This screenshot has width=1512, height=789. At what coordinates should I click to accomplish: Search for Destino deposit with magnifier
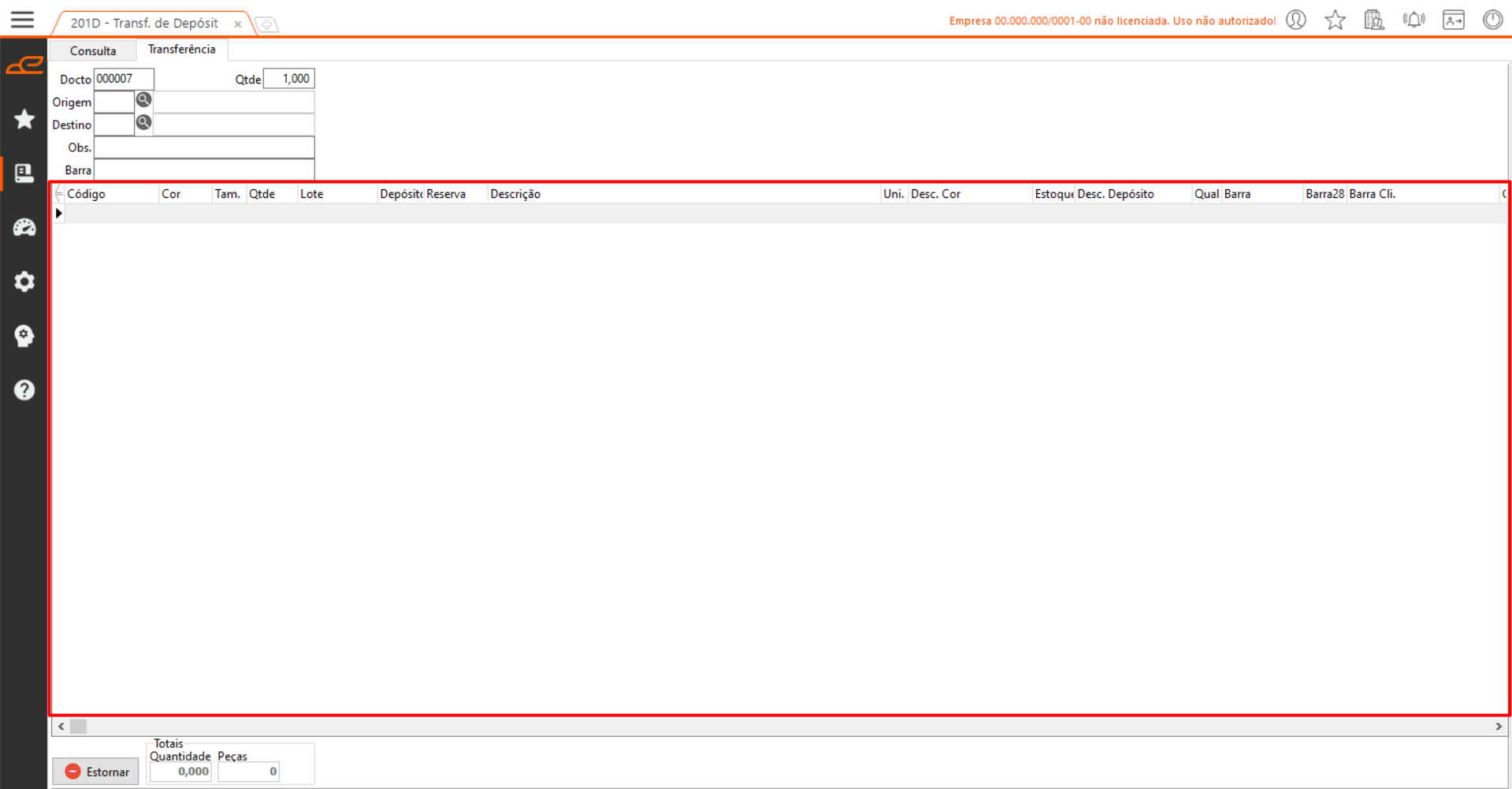[143, 123]
